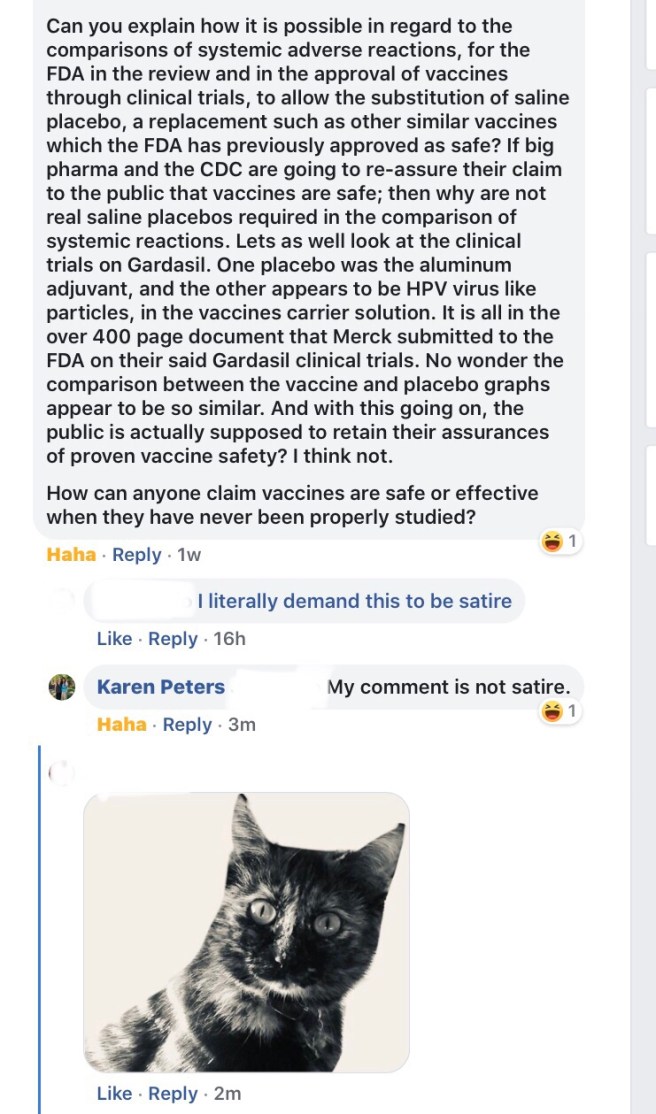Viewport: 656px width, 1114px height.
Task: Reply to the satire demand comment
Action: (173, 638)
